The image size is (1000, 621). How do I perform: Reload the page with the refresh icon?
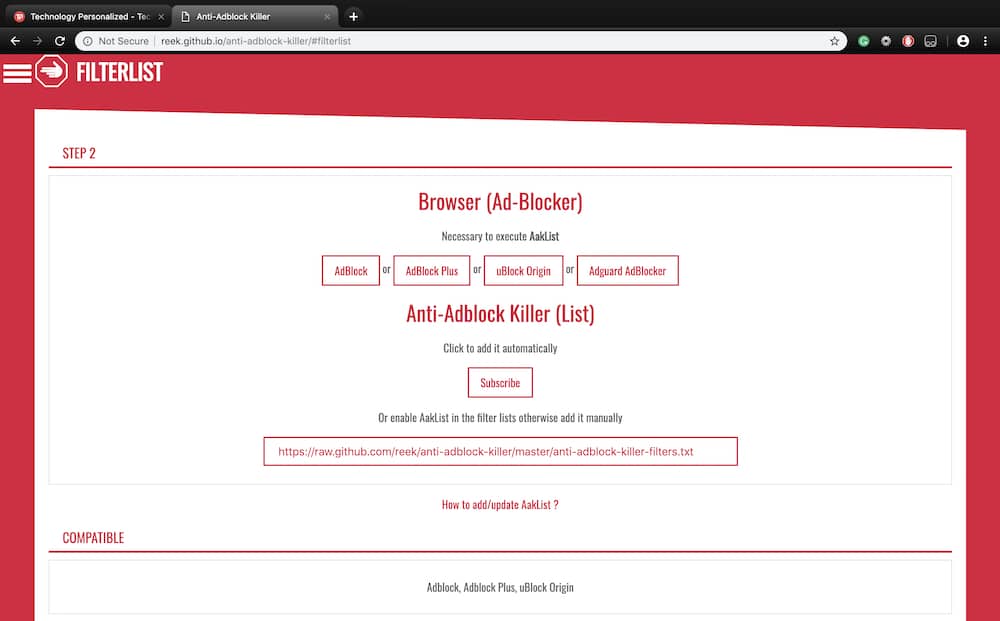click(60, 41)
